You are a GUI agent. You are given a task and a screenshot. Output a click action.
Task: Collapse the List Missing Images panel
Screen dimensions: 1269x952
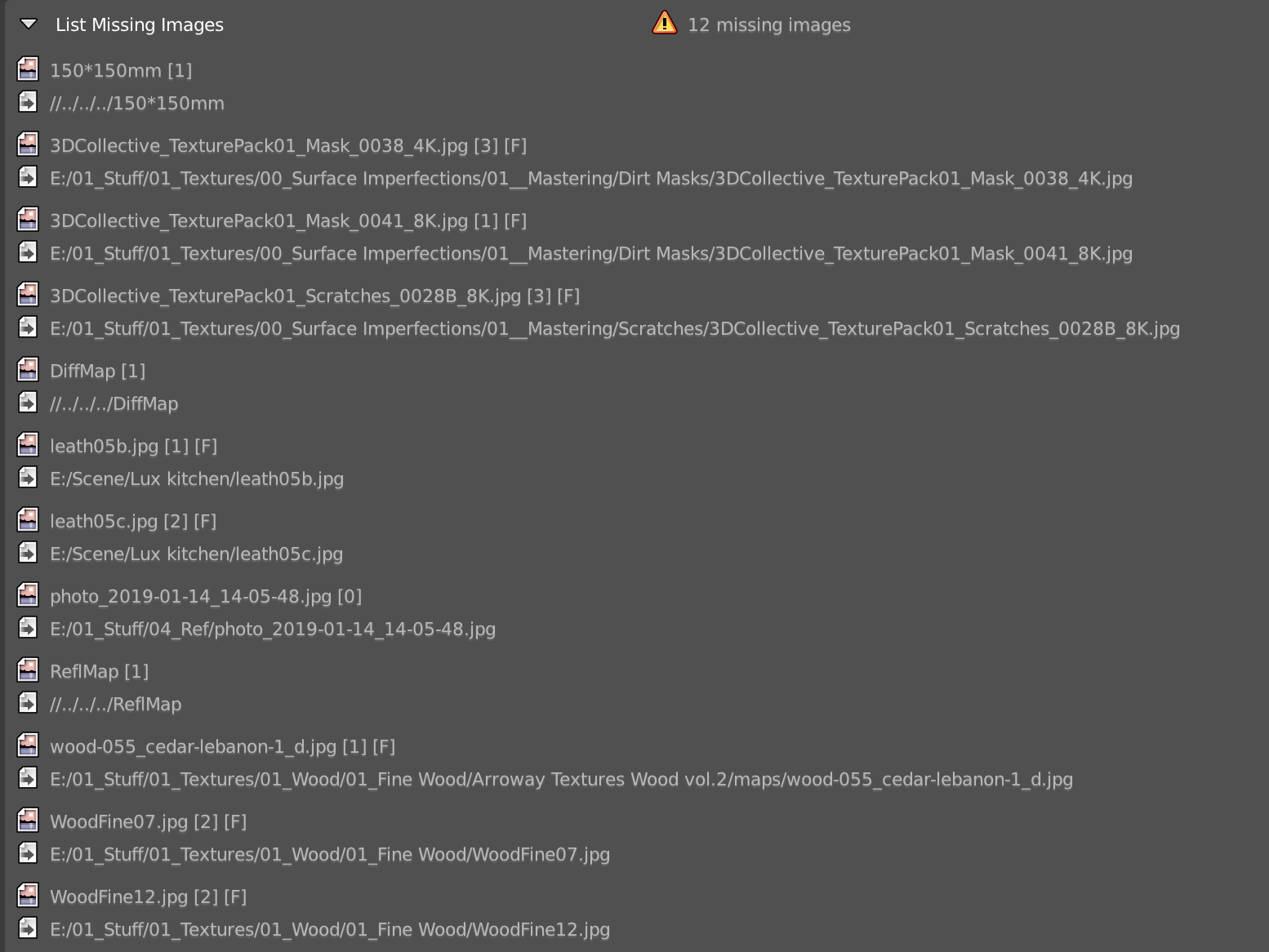(29, 24)
